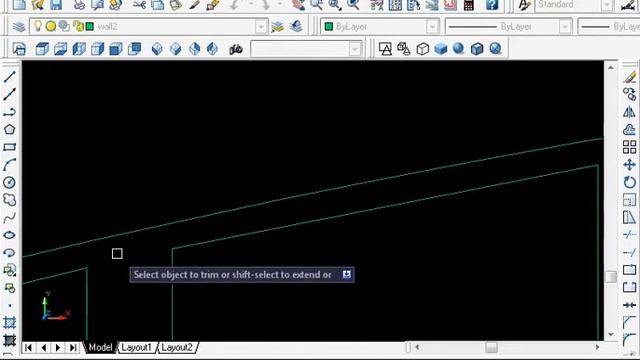Screen dimensions: 640x360
Task: Select the Copy object tool
Action: pos(630,94)
